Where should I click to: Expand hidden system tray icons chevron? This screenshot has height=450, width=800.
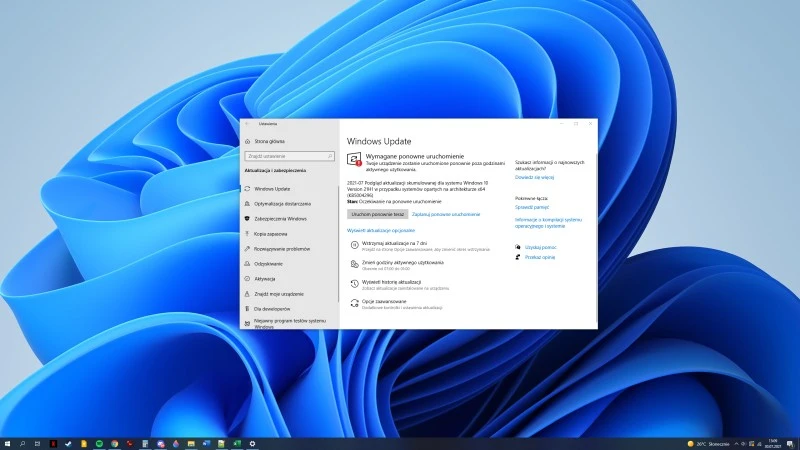[x=736, y=444]
